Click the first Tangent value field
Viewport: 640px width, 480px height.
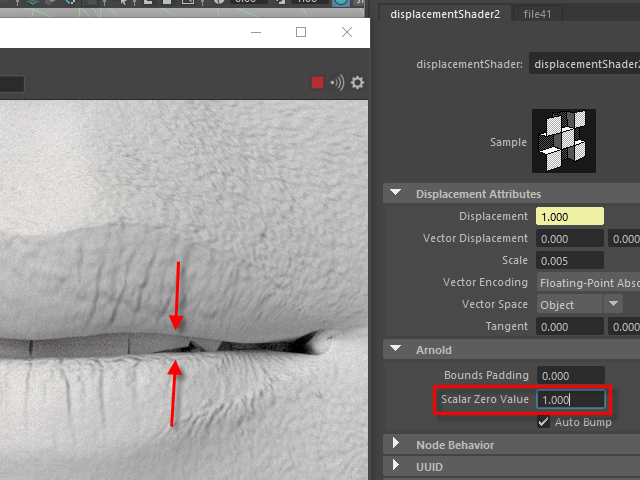570,326
